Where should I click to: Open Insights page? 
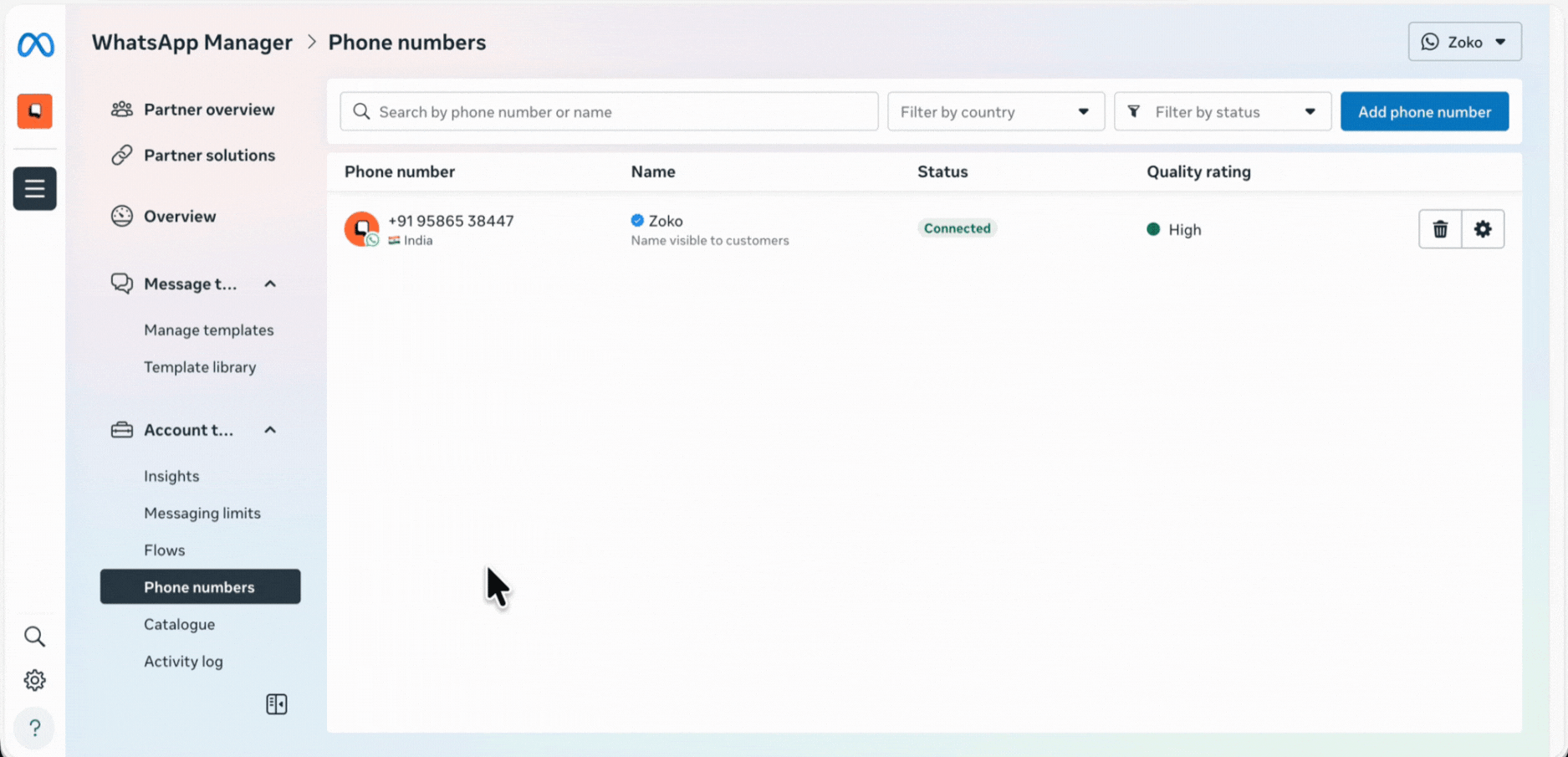(x=171, y=476)
